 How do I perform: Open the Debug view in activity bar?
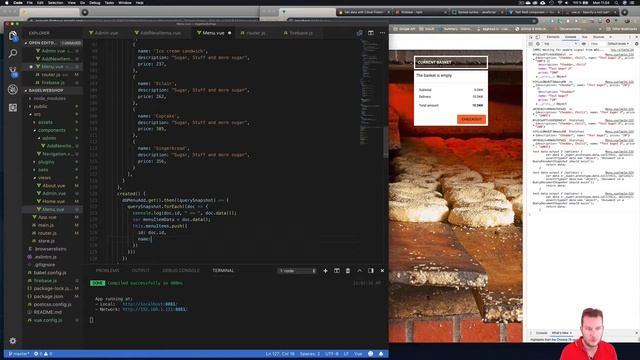13,89
